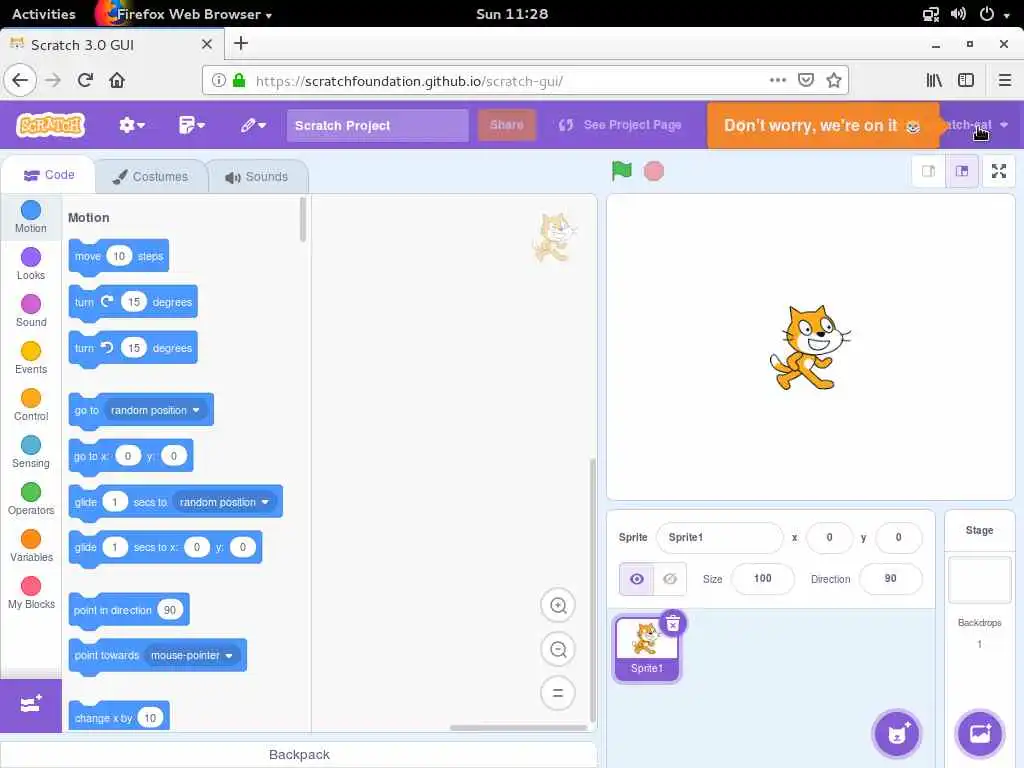The image size is (1024, 768).
Task: Open Firefox hamburger menu
Action: pyautogui.click(x=1004, y=80)
